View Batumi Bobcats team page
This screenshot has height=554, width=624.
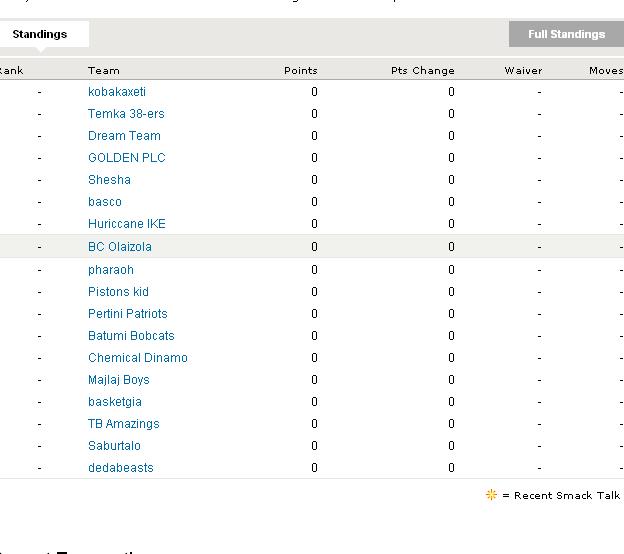pyautogui.click(x=131, y=336)
